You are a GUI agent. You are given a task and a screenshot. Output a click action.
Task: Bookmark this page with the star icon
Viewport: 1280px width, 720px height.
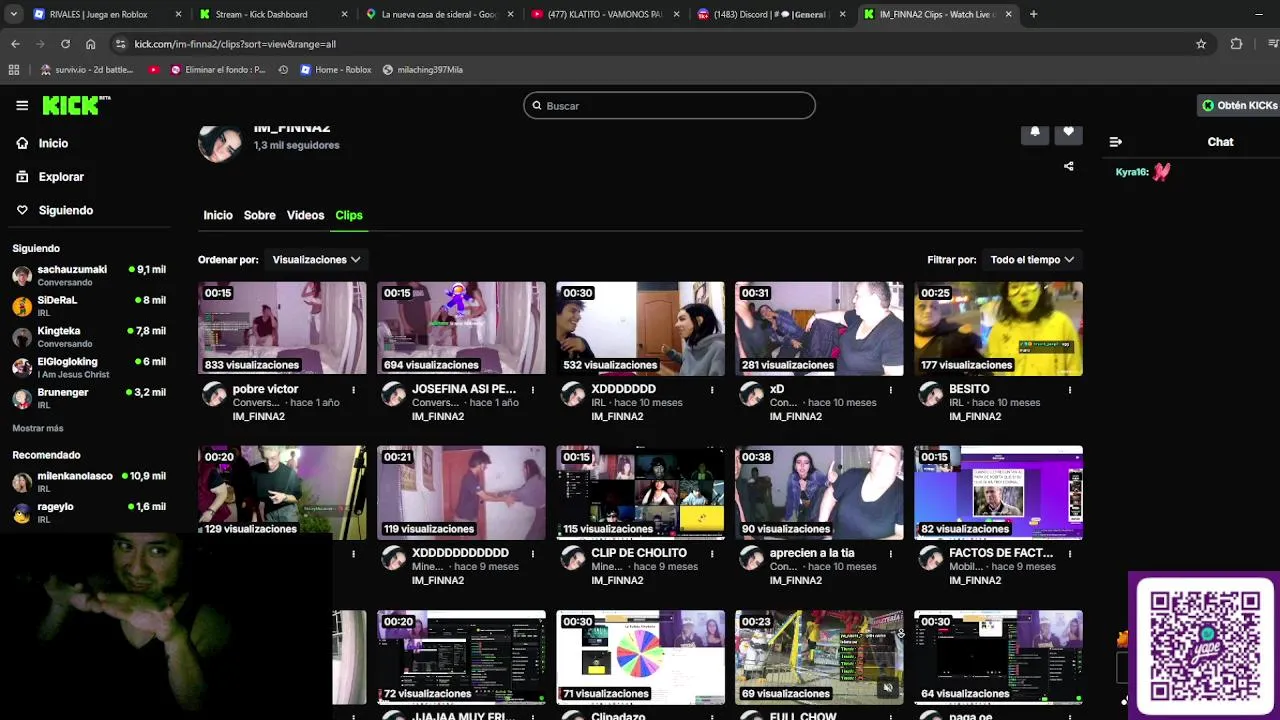[1201, 44]
